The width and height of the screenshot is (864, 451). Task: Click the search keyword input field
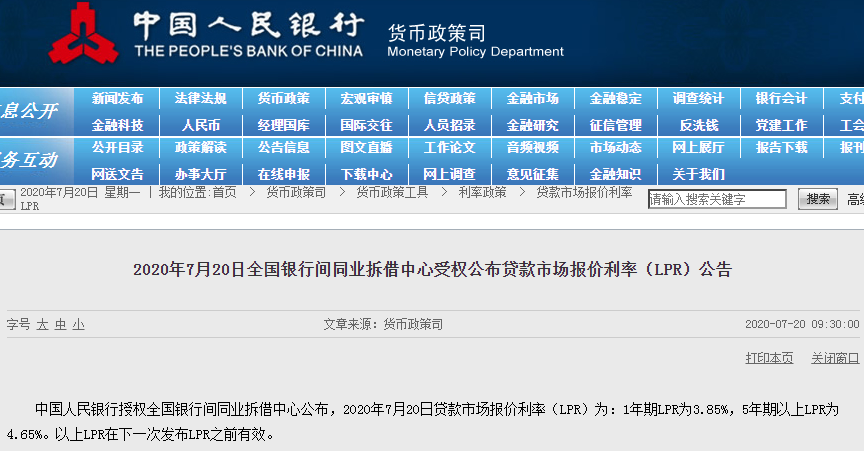pos(717,199)
